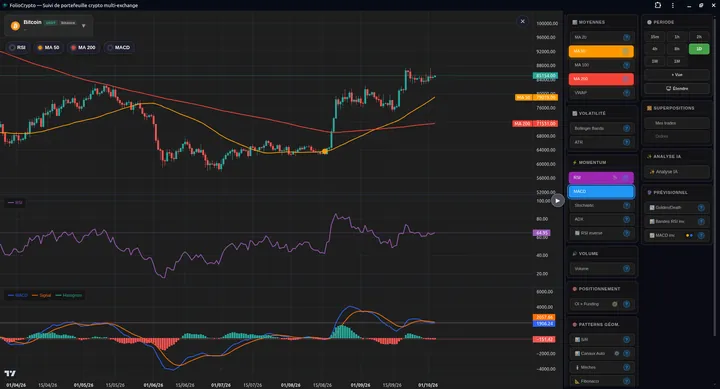
Task: Open help icon on purple RSI row
Action: click(625, 177)
